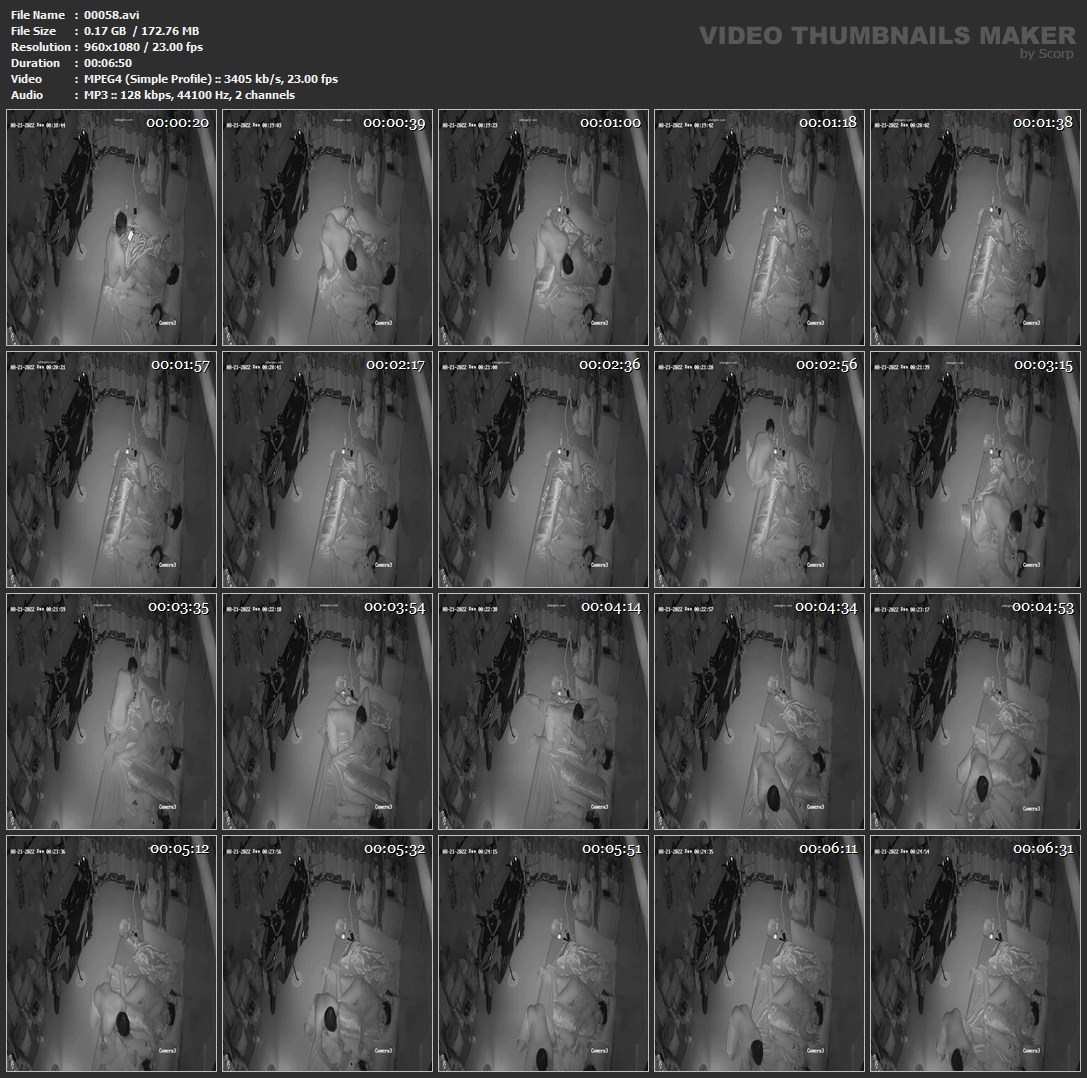Click the Video Thumbnails Maker watermark

[x=886, y=38]
